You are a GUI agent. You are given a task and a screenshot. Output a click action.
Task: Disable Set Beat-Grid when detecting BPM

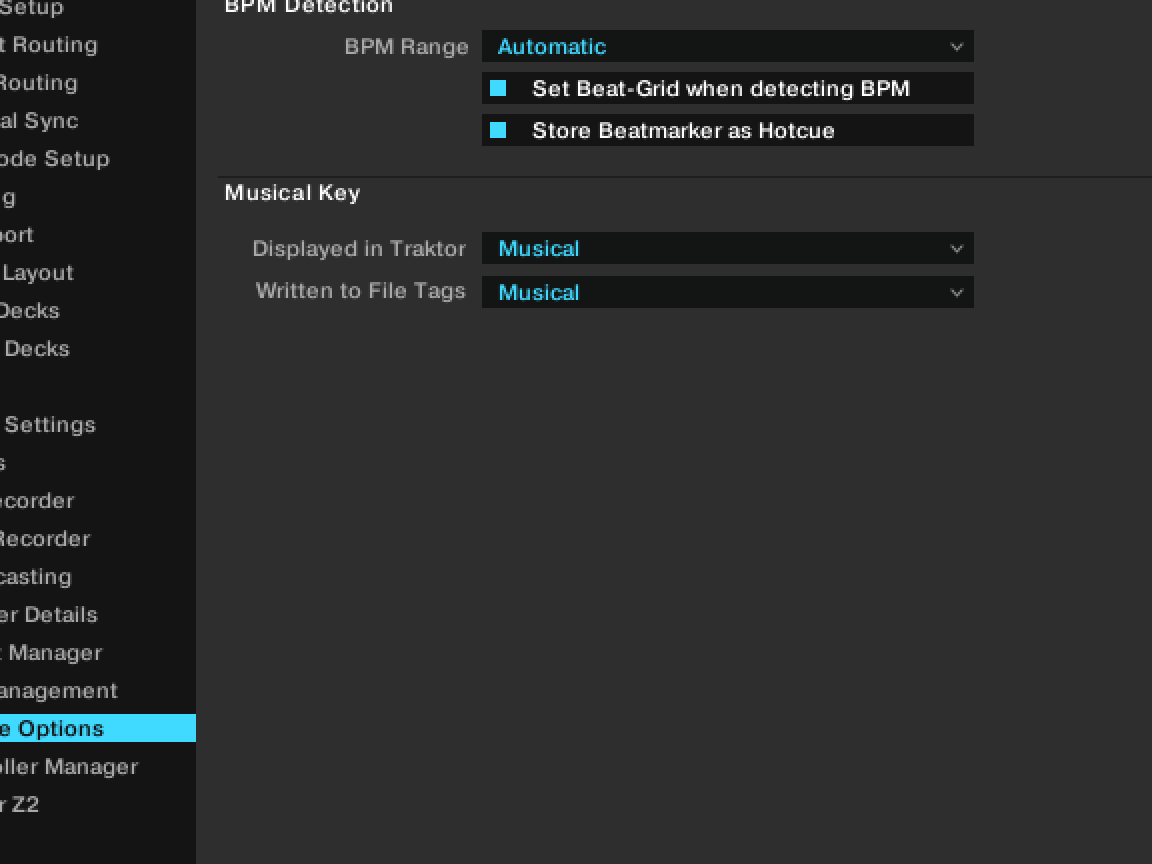pyautogui.click(x=498, y=89)
